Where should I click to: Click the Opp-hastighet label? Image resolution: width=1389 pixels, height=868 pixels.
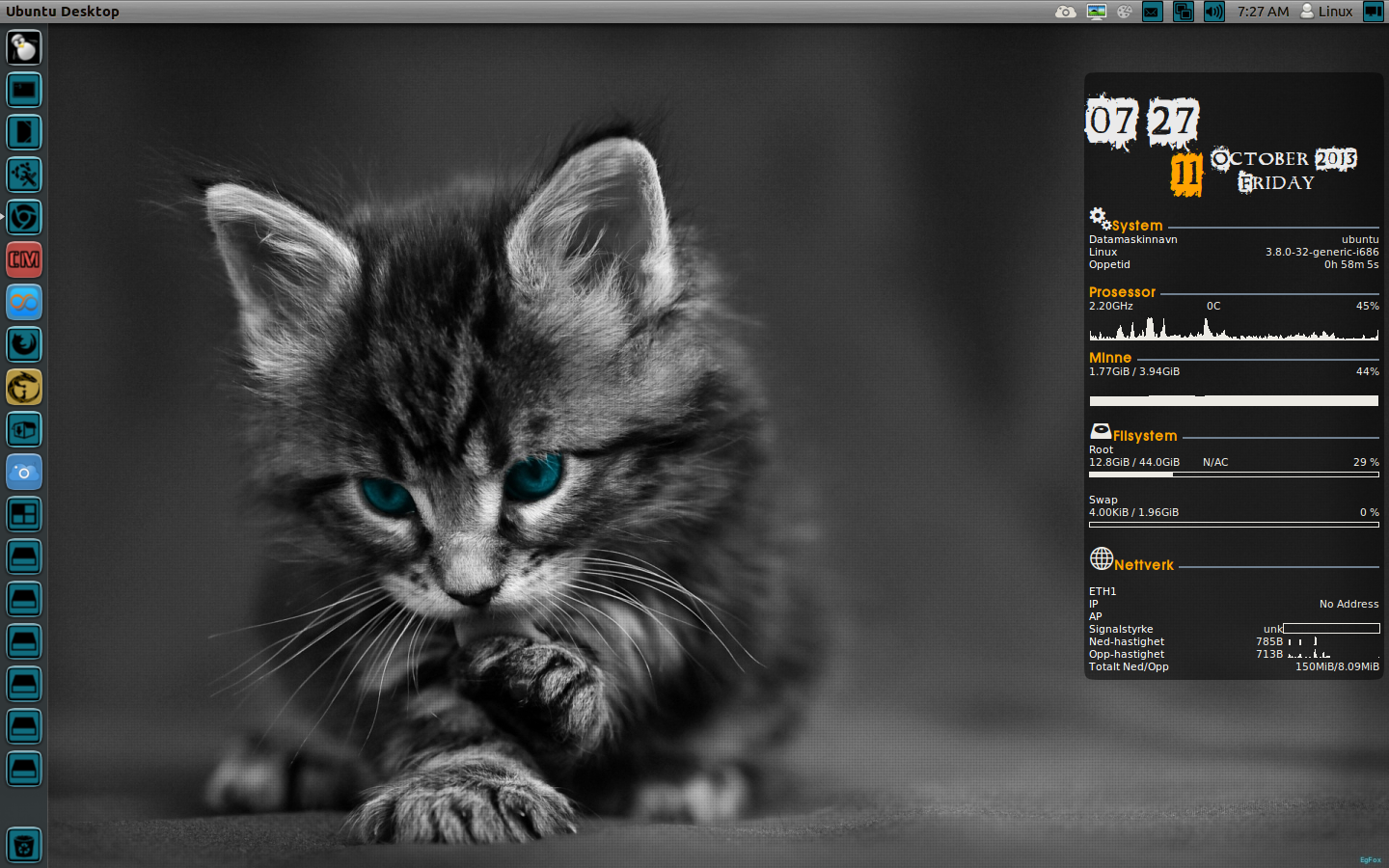click(1127, 654)
